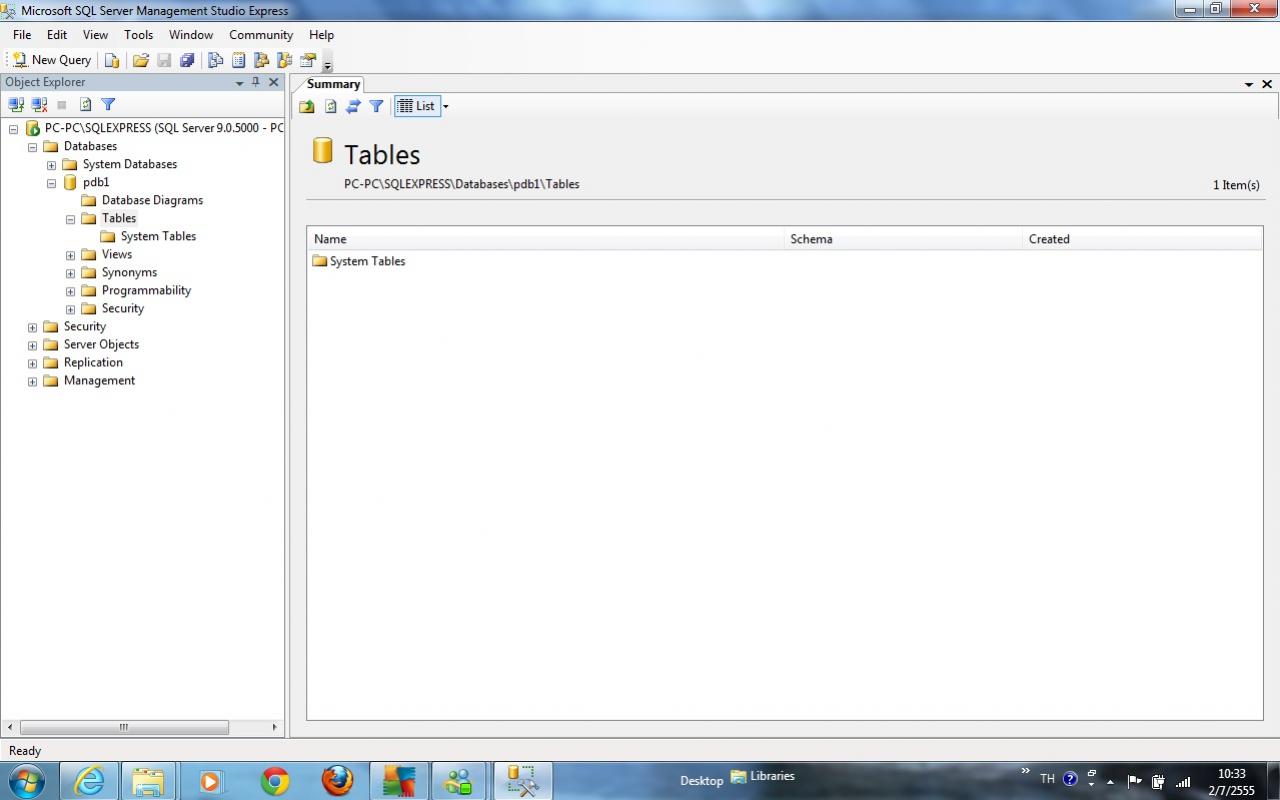Open the Properties Window toolbar icon
The image size is (1280, 800).
pos(308,60)
